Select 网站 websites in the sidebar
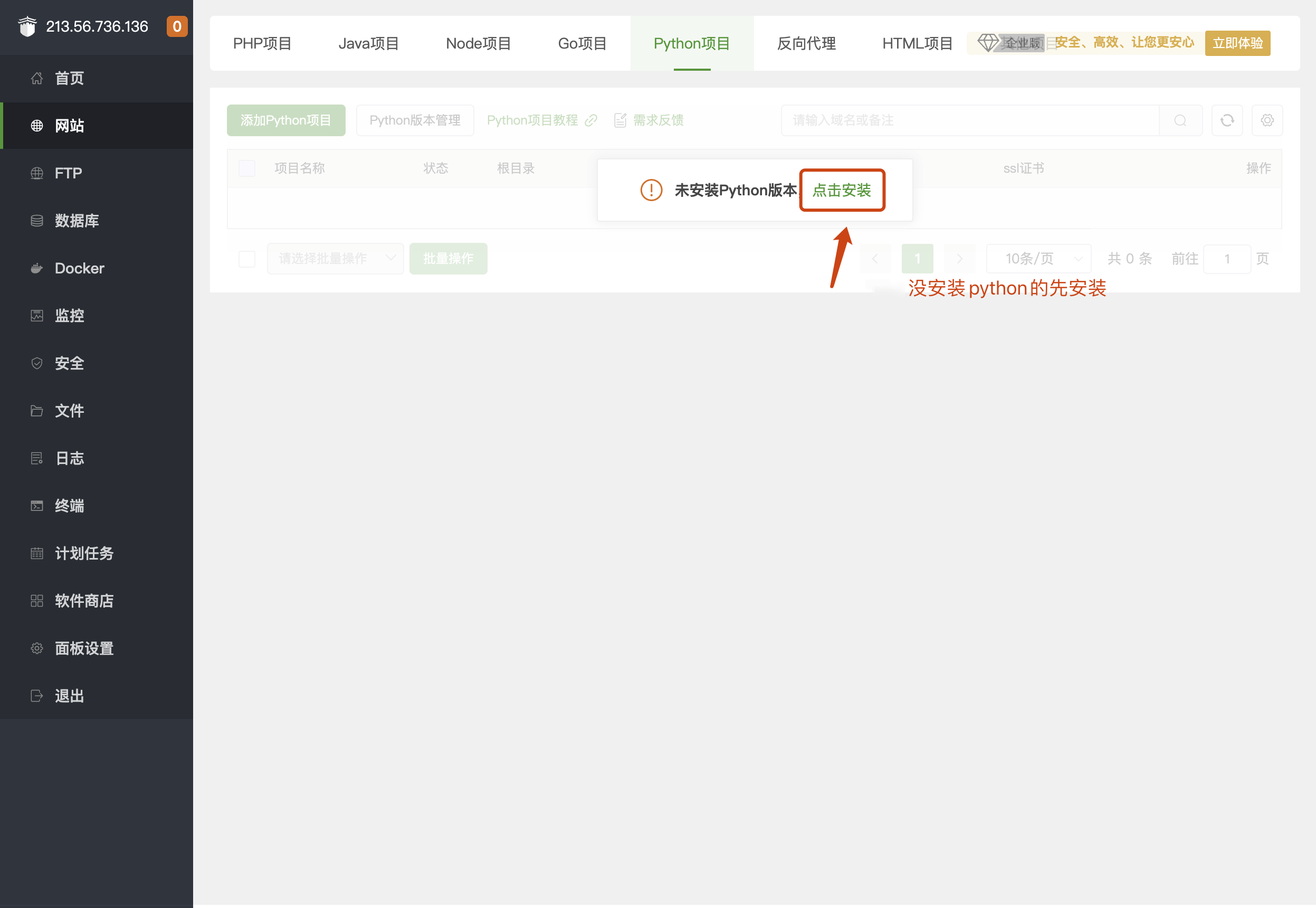 tap(97, 126)
